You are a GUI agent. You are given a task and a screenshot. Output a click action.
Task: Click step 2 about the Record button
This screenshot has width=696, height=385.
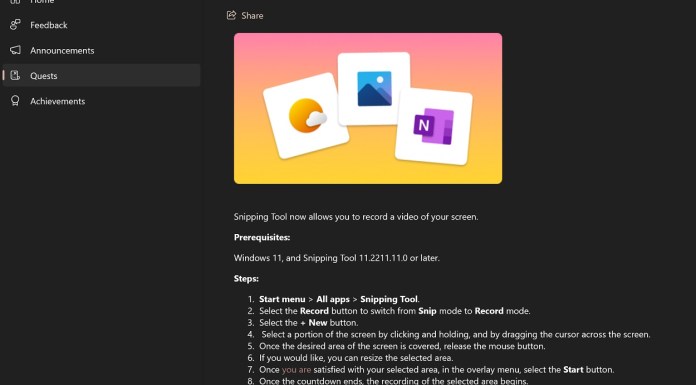(395, 311)
